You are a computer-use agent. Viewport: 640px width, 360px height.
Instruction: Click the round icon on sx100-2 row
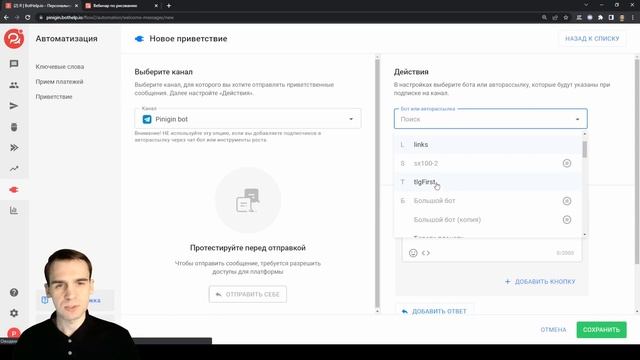coord(567,163)
